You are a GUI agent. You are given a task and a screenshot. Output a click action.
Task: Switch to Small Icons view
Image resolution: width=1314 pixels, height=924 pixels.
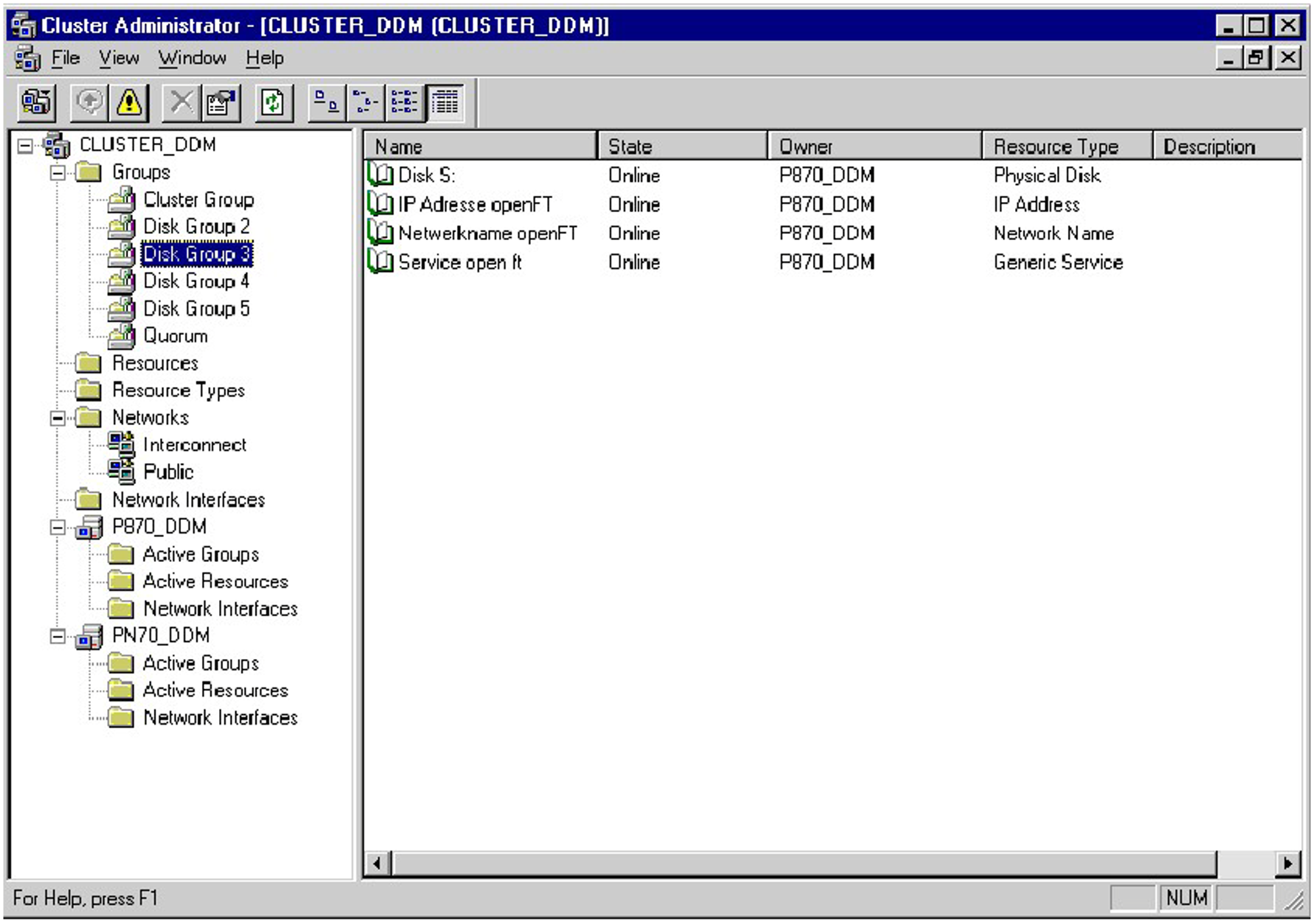366,103
